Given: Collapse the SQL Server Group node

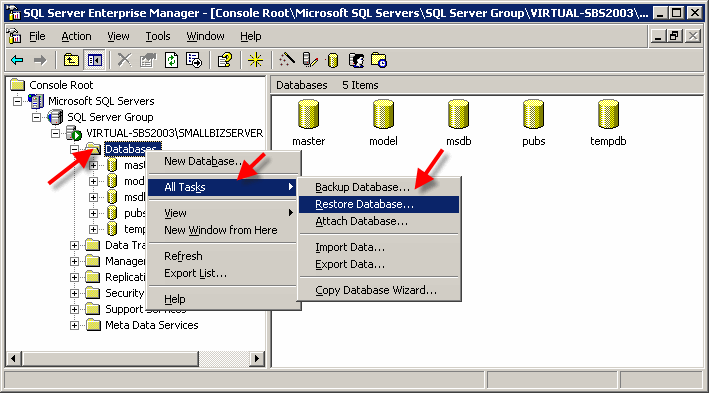Looking at the screenshot, I should [36, 117].
